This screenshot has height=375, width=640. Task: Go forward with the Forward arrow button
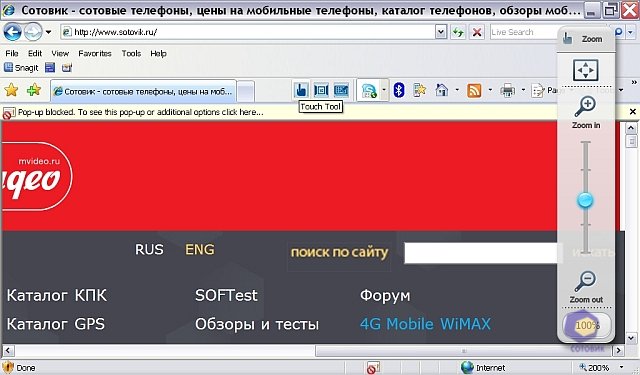pyautogui.click(x=33, y=32)
